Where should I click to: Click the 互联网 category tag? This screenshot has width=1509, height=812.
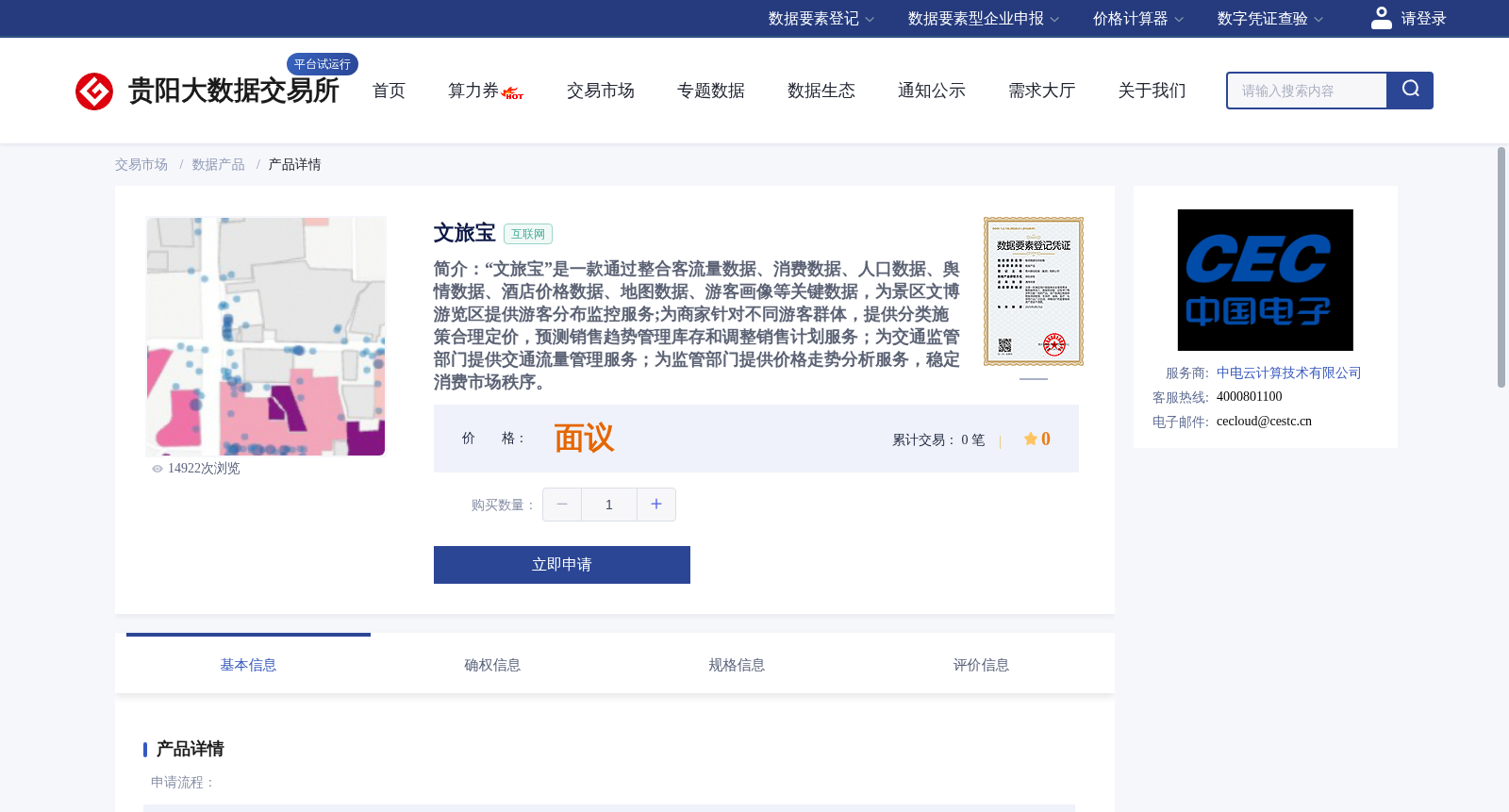pos(528,234)
